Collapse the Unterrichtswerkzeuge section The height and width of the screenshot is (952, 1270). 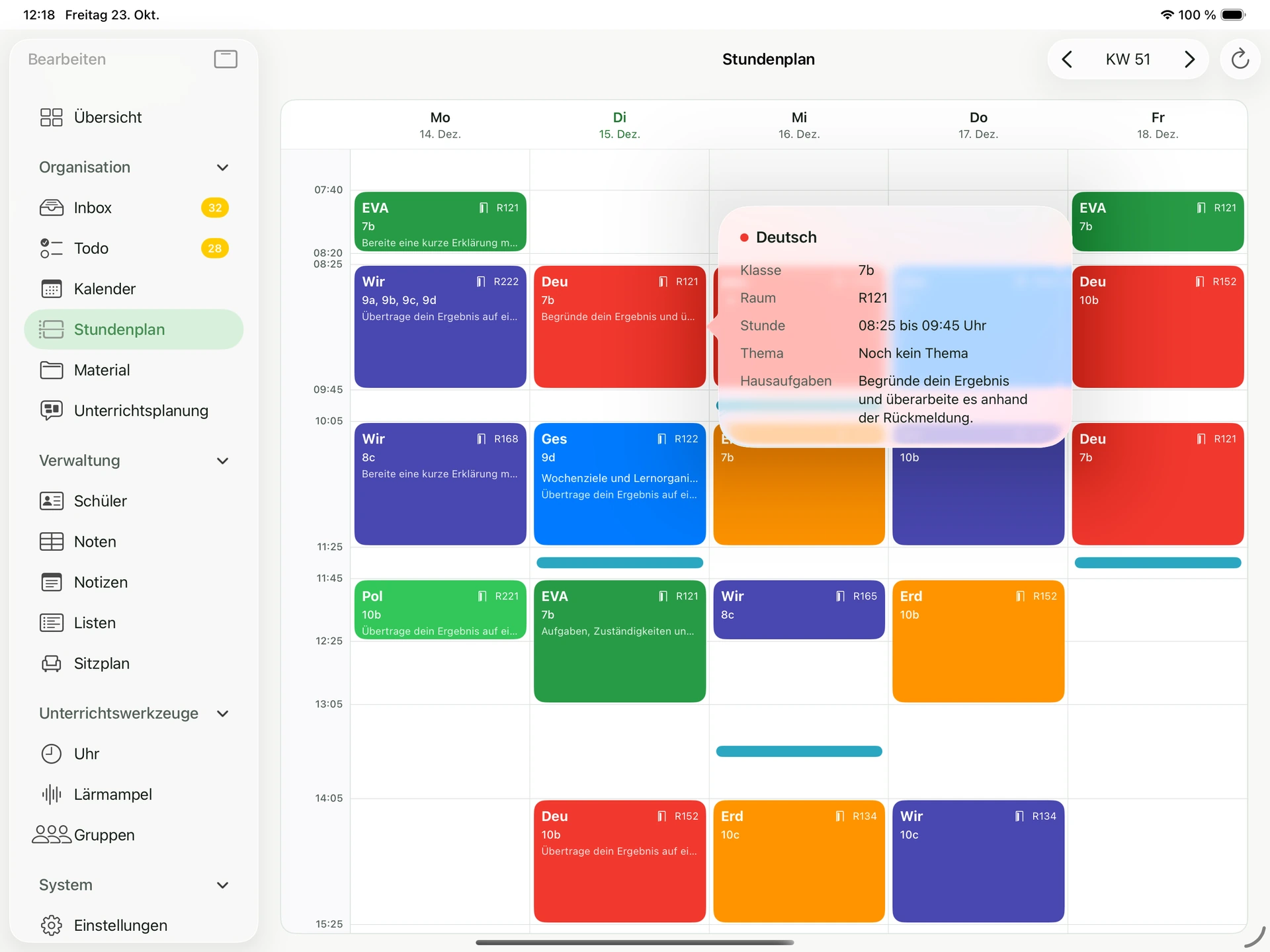223,713
